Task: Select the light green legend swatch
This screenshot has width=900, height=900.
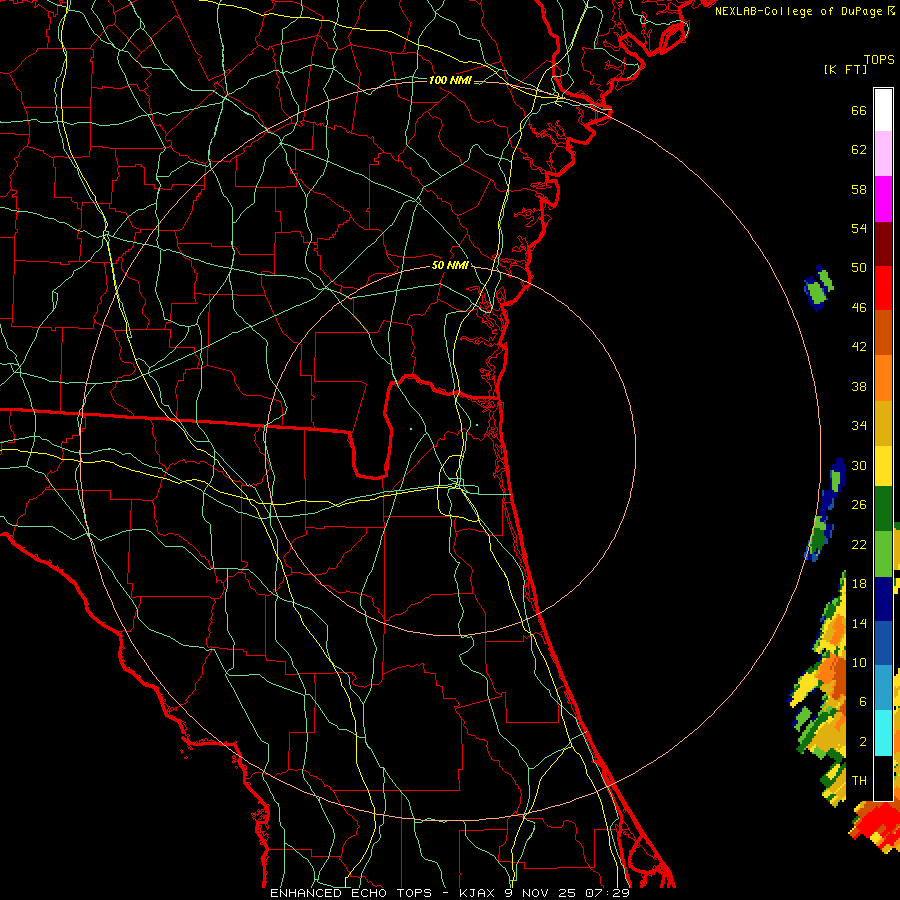Action: click(x=883, y=554)
